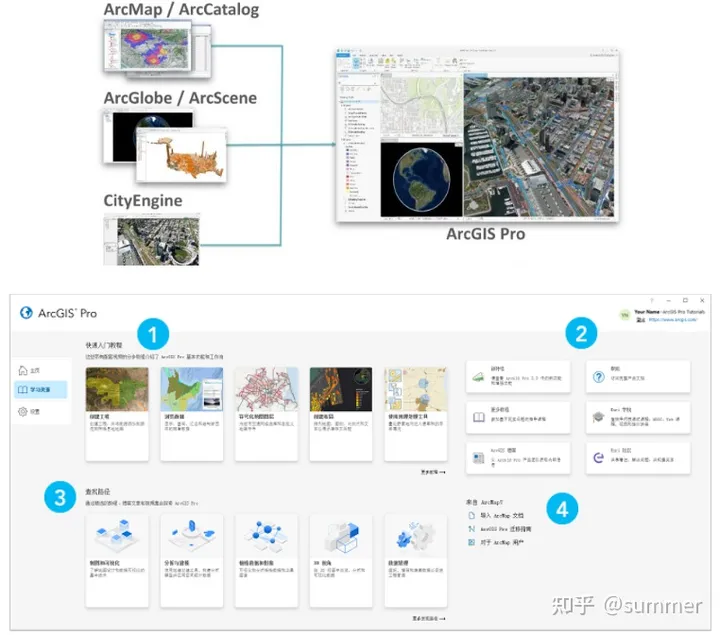Open Esri Community purple icon card
720x635 pixels.
click(x=638, y=458)
